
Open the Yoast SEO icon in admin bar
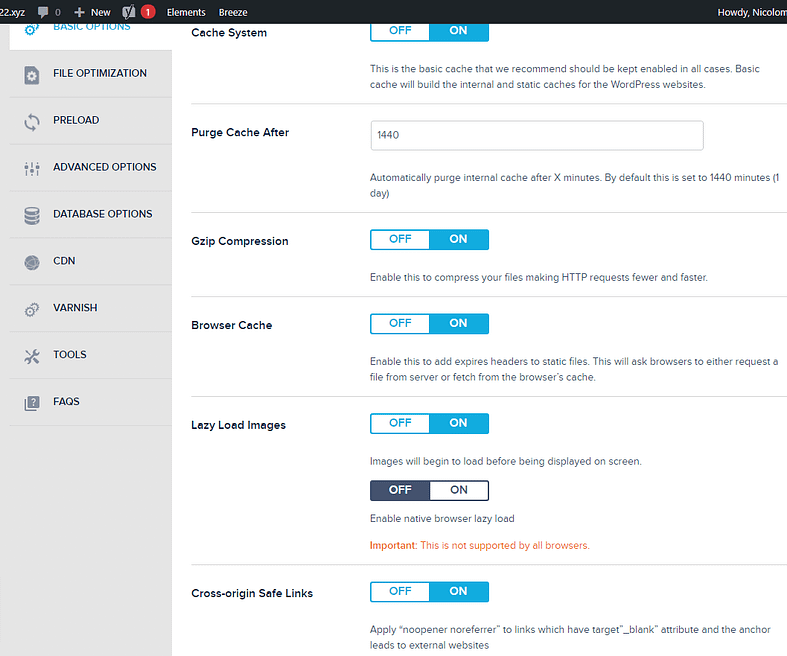(129, 12)
